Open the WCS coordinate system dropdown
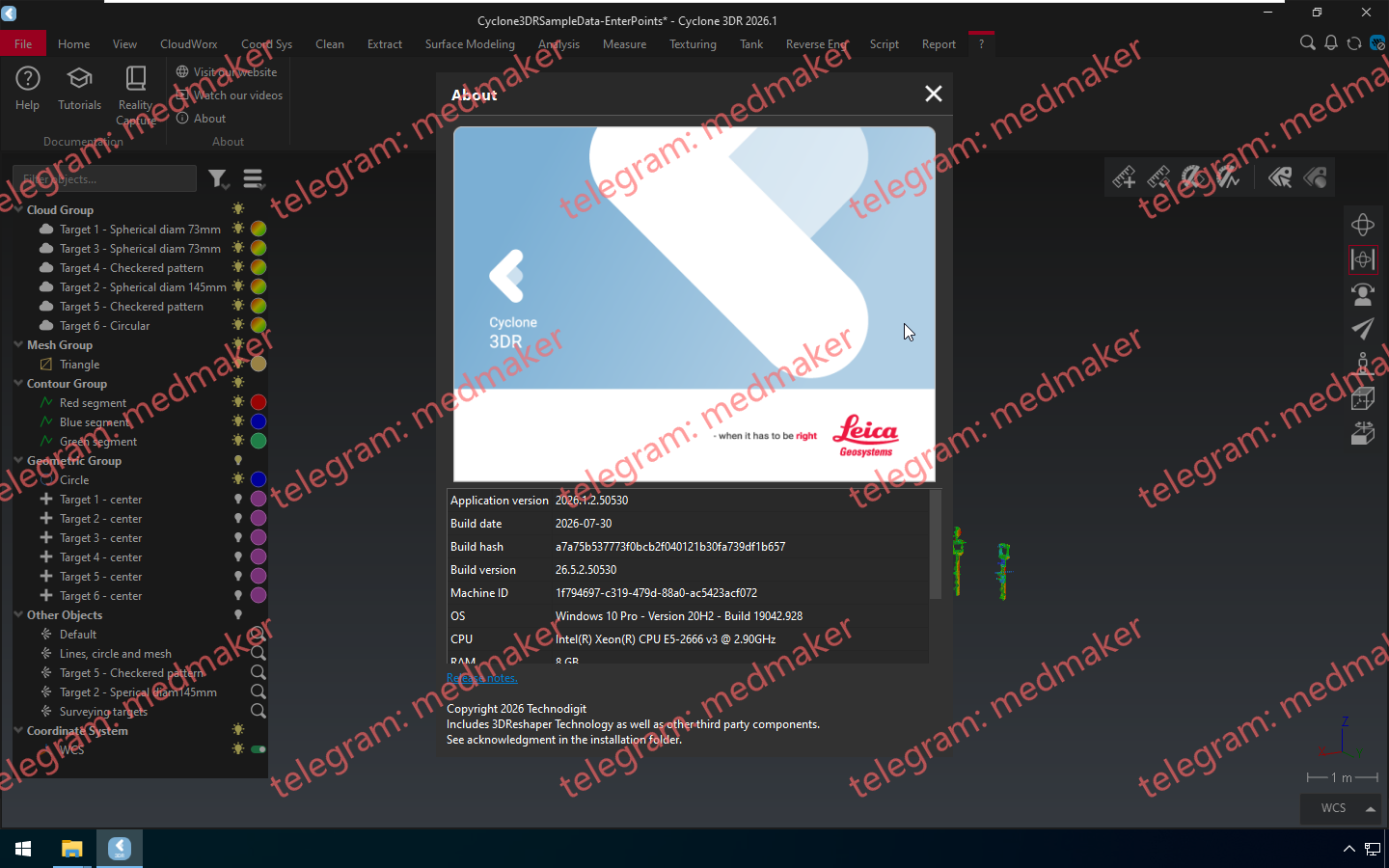The width and height of the screenshot is (1389, 868). (x=1341, y=808)
